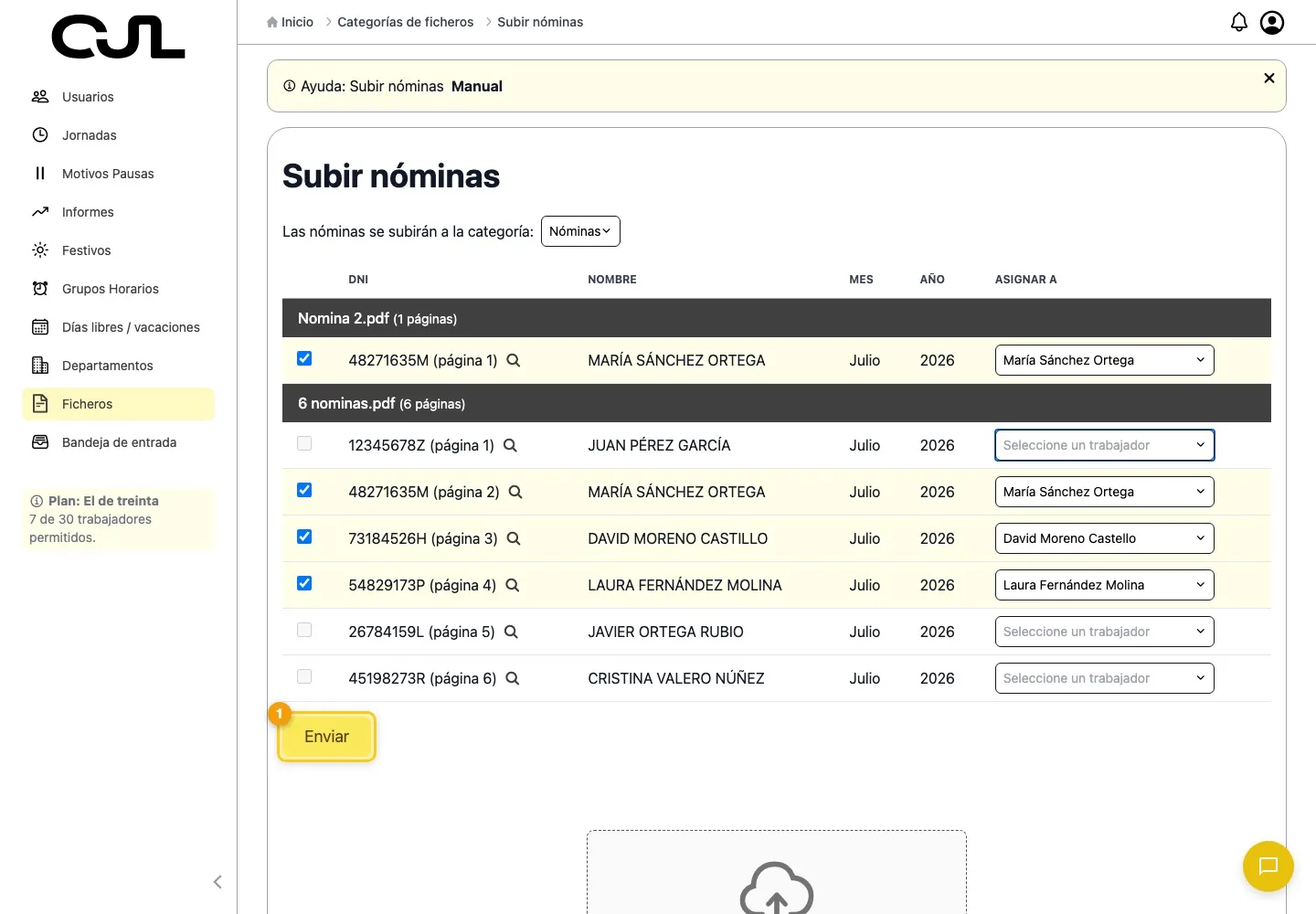Preview page 1 of Nomina 2.pdf via magnifier
This screenshot has height=914, width=1316.
click(514, 360)
